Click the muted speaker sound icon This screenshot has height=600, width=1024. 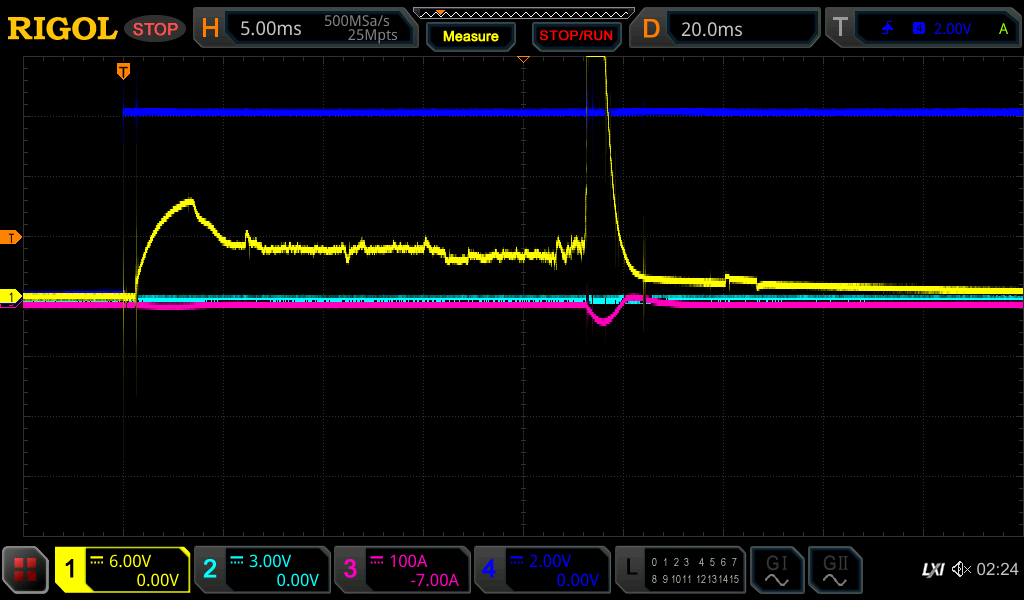click(961, 569)
